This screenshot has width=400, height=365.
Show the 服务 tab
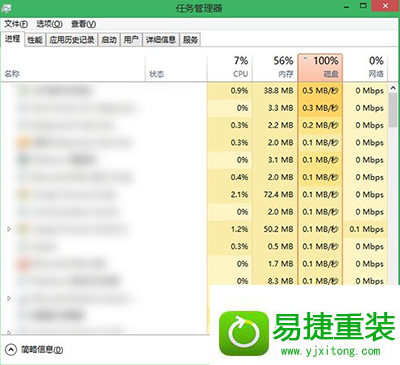pos(190,40)
